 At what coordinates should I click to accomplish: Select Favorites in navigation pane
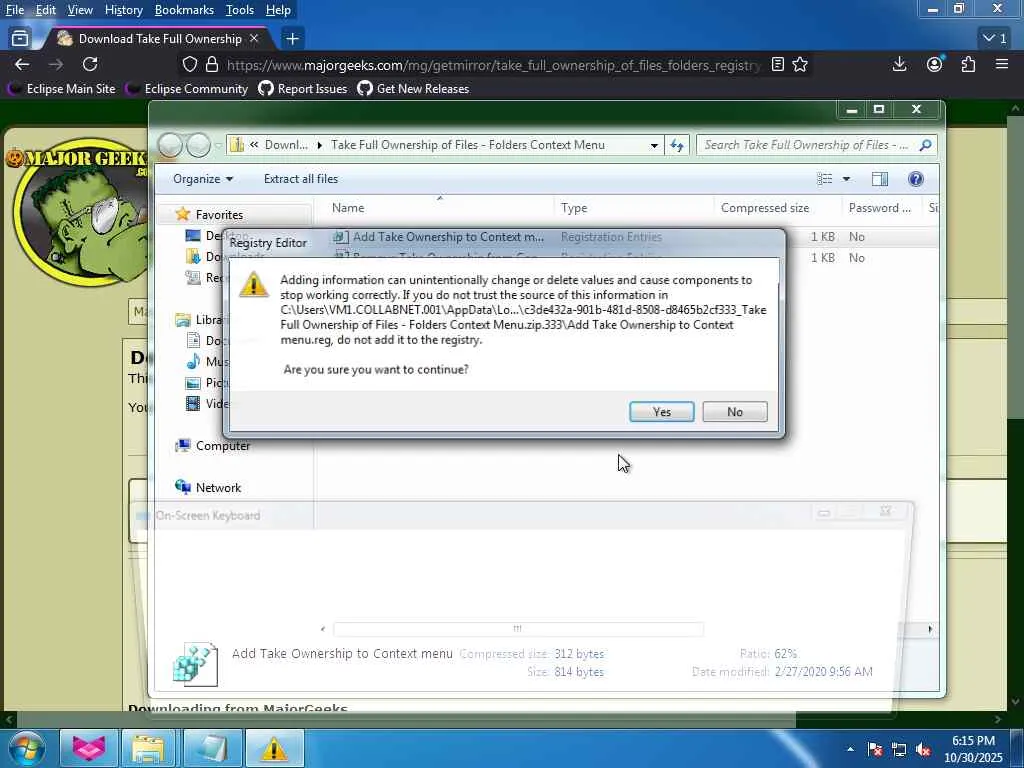click(219, 215)
